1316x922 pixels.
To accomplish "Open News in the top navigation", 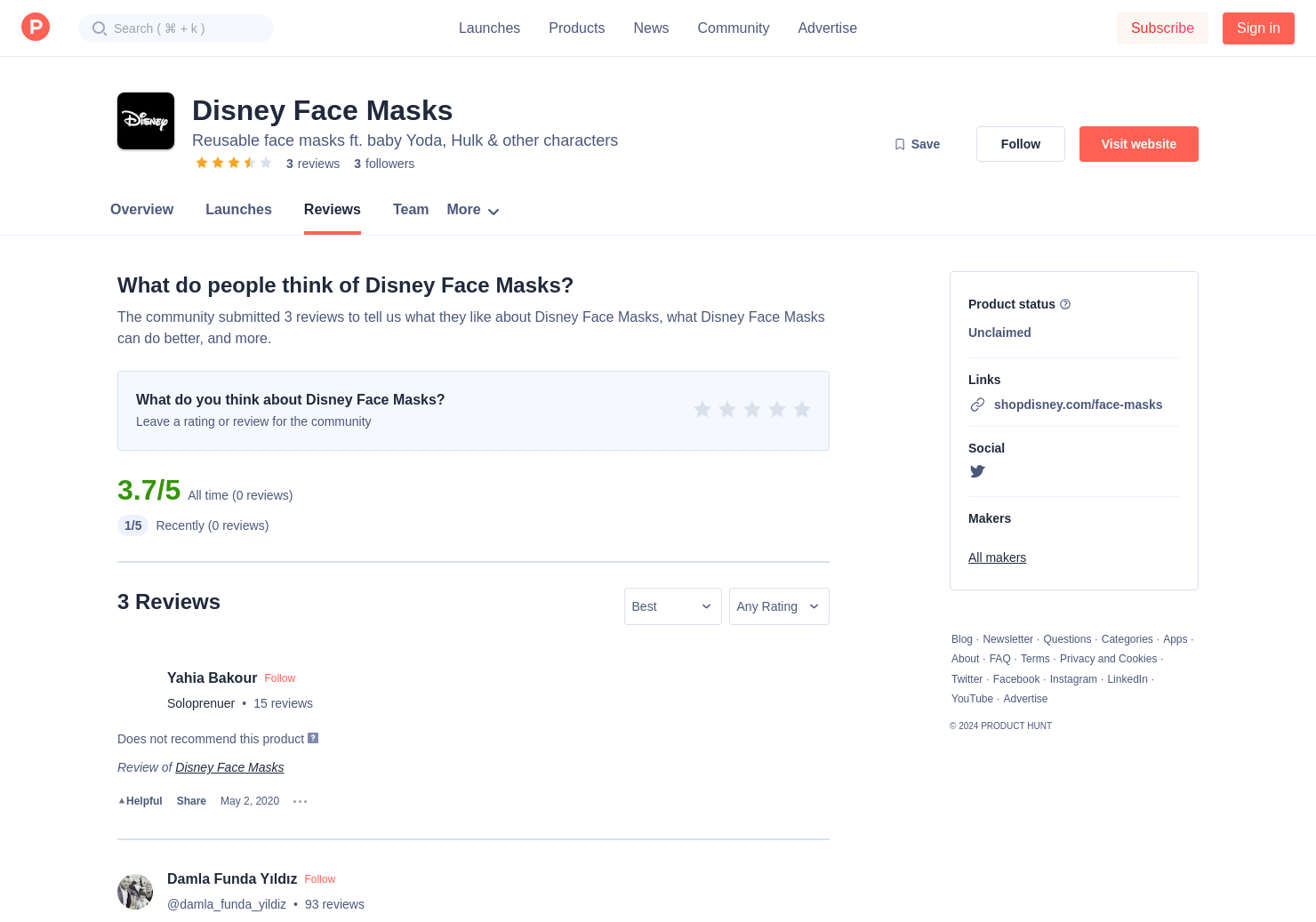I will pos(651,28).
